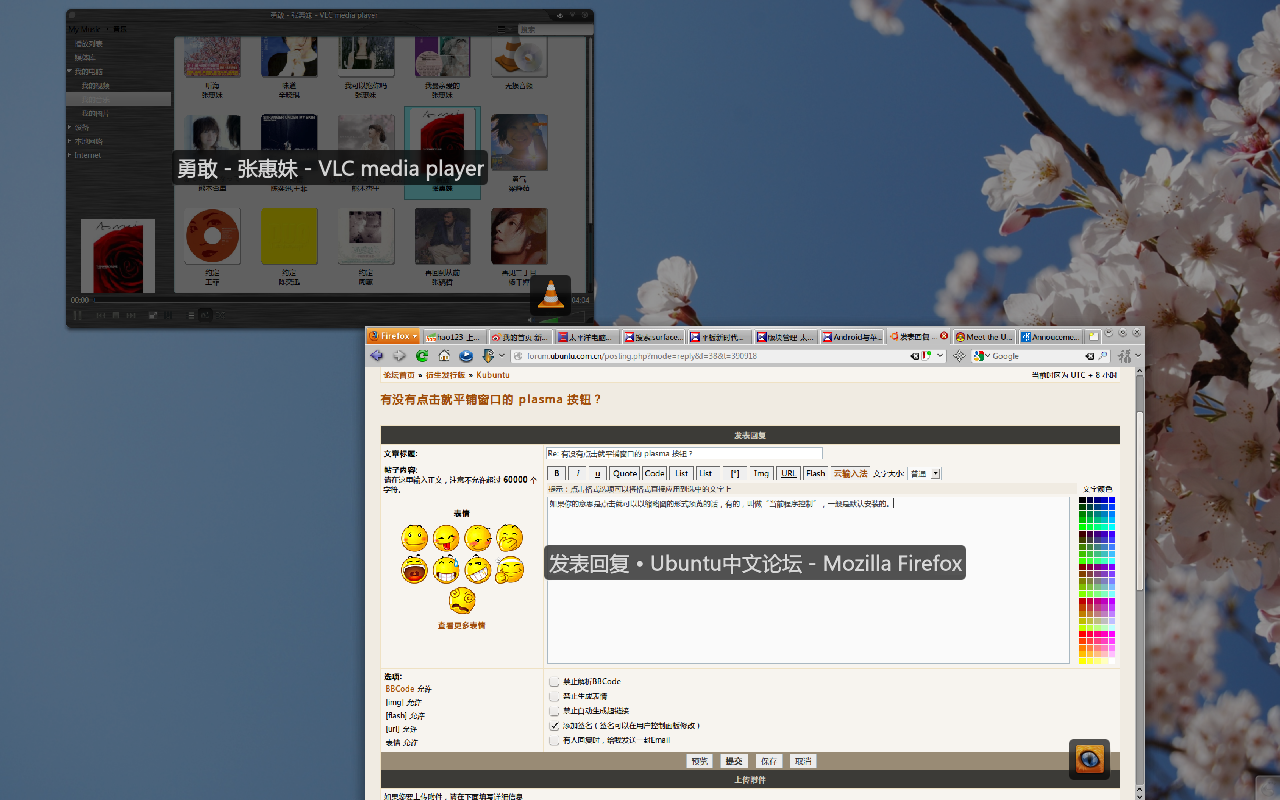Reload the page in Firefox
The width and height of the screenshot is (1280, 800).
point(422,356)
